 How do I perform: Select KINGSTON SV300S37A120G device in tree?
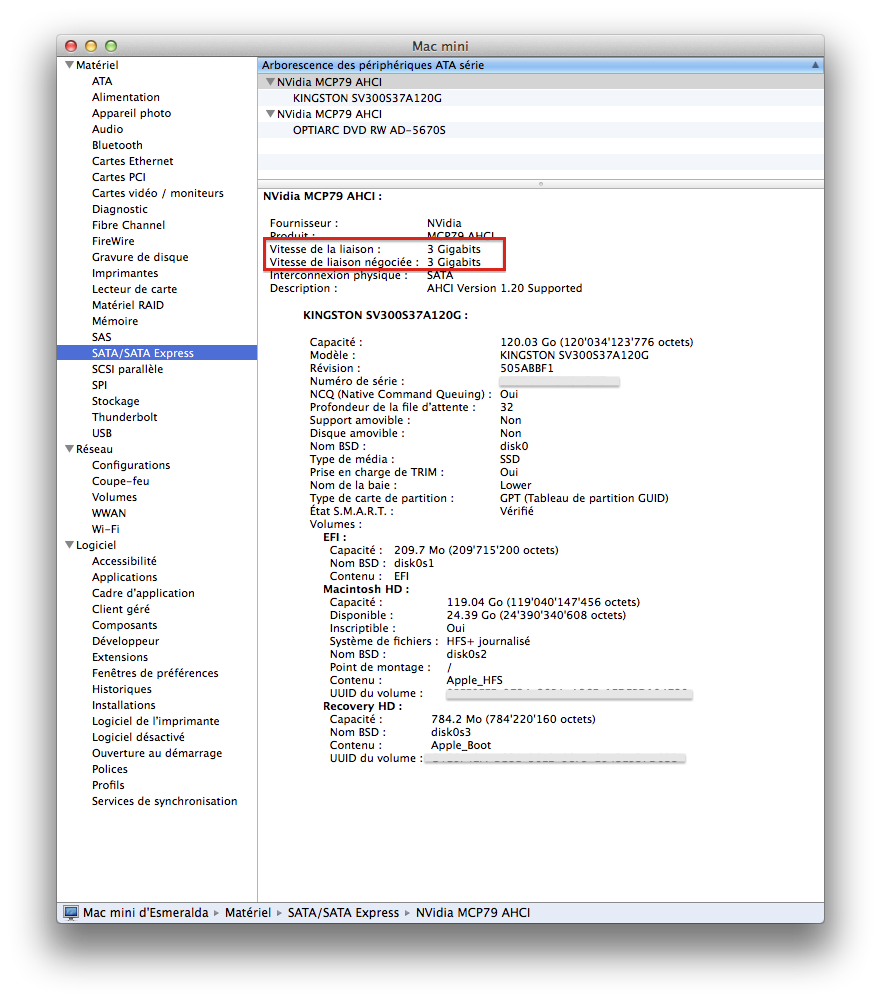367,98
